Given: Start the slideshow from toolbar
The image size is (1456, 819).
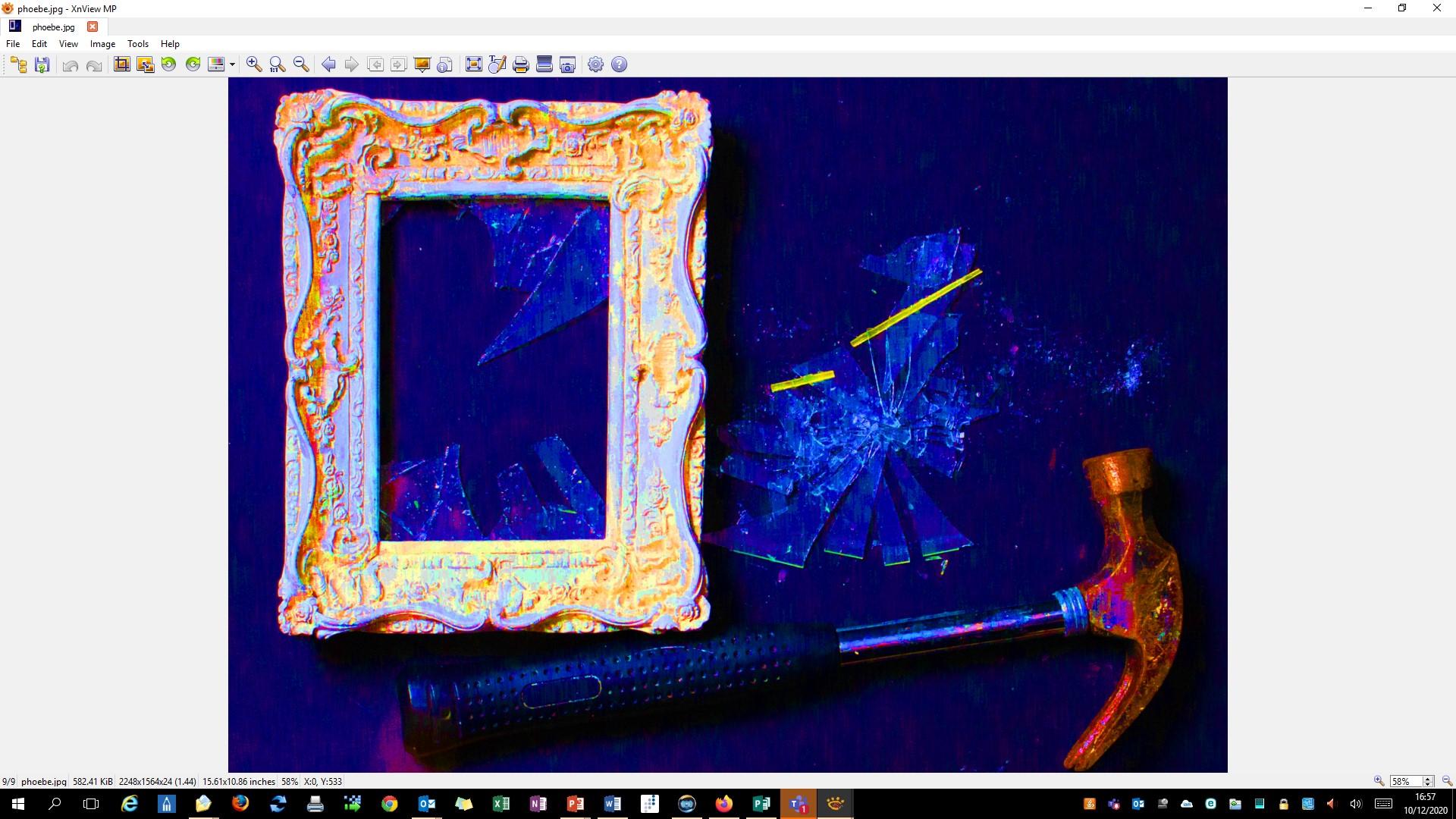Looking at the screenshot, I should point(422,64).
